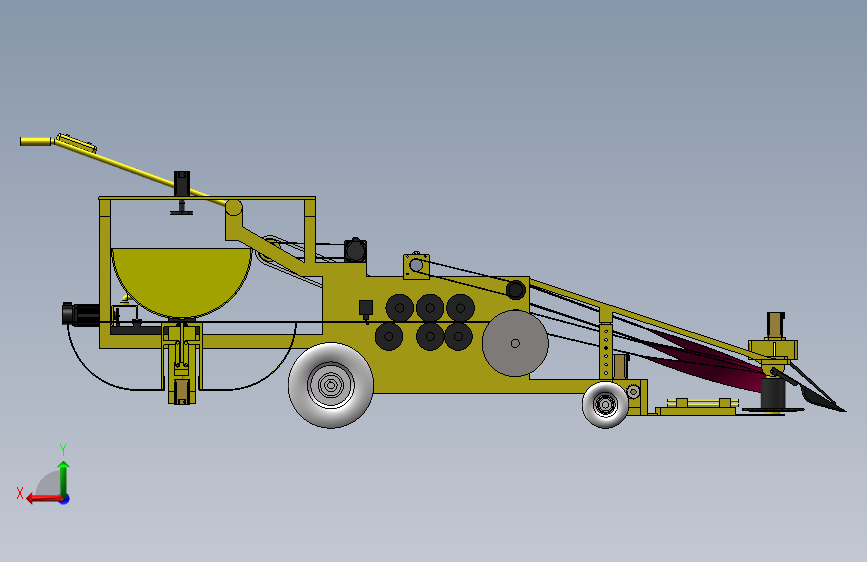Select the square bracket with the round hole
Image resolution: width=867 pixels, height=562 pixels.
tap(416, 266)
